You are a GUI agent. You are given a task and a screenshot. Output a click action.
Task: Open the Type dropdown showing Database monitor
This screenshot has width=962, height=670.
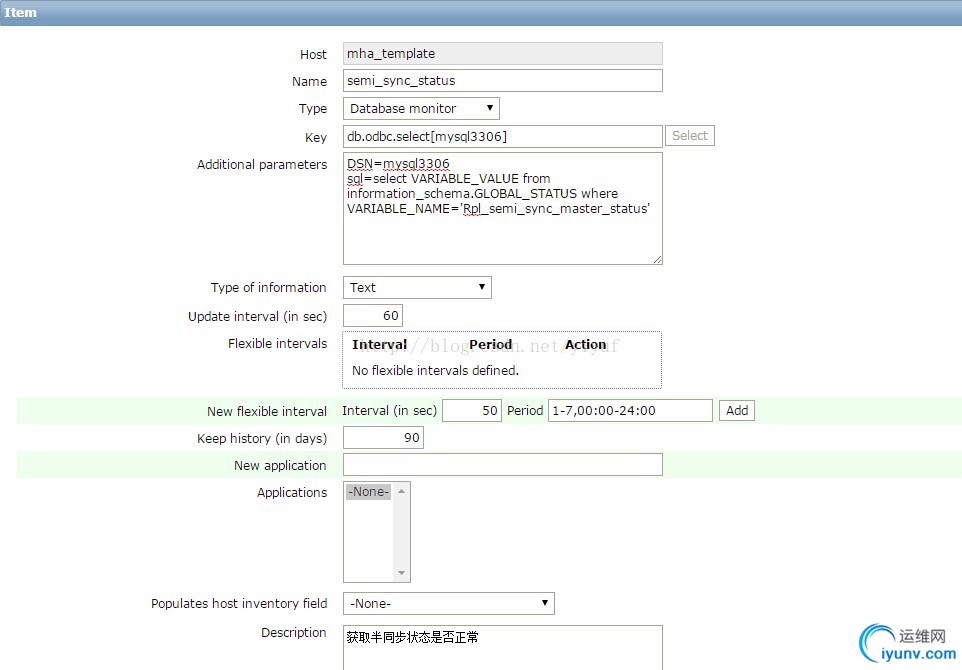coord(421,109)
